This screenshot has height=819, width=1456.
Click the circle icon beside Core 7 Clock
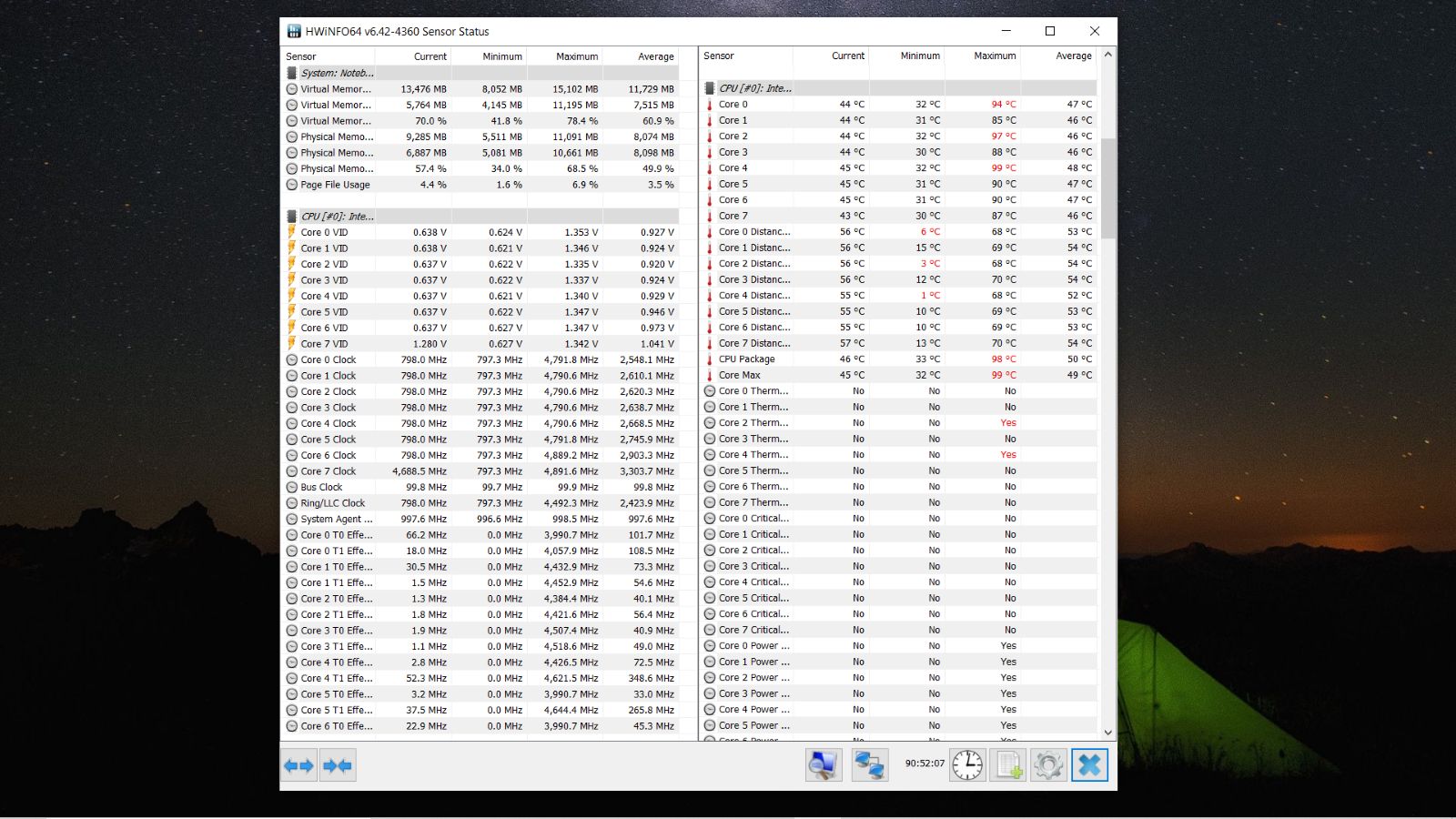(291, 471)
